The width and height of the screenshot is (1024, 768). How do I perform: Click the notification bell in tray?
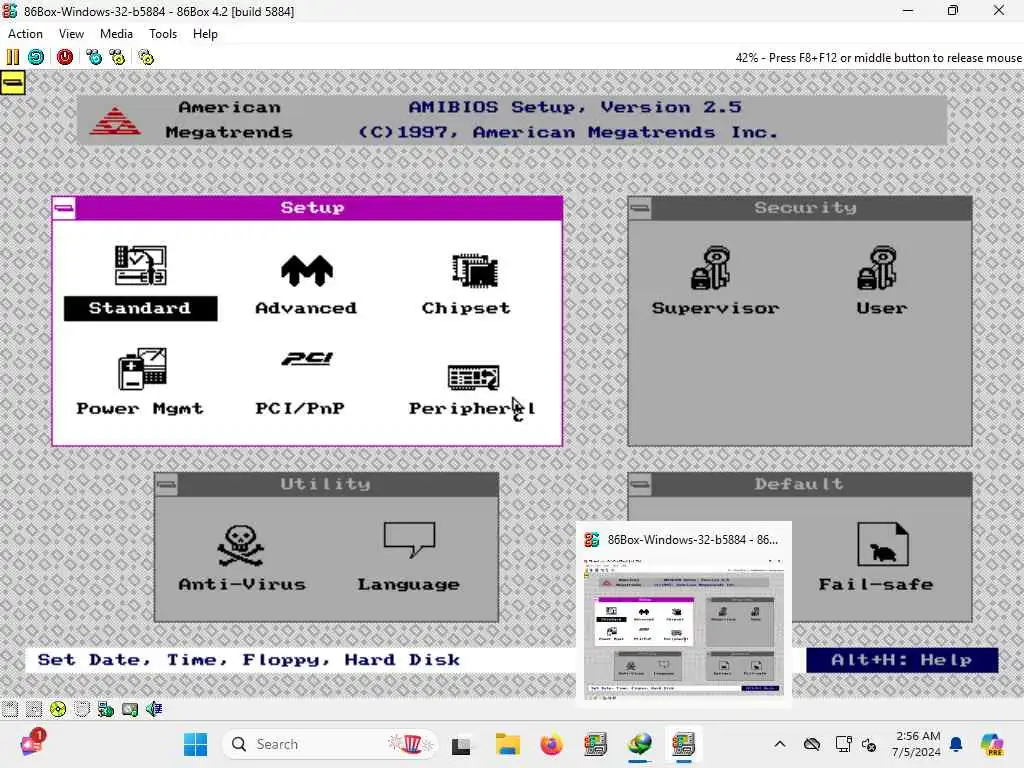coord(956,744)
